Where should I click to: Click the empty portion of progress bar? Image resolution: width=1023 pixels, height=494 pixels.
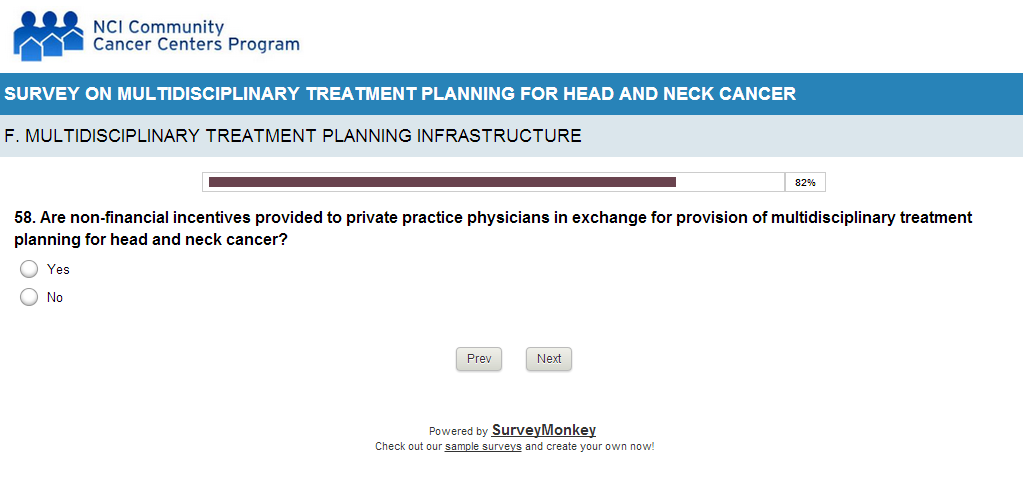tap(730, 182)
